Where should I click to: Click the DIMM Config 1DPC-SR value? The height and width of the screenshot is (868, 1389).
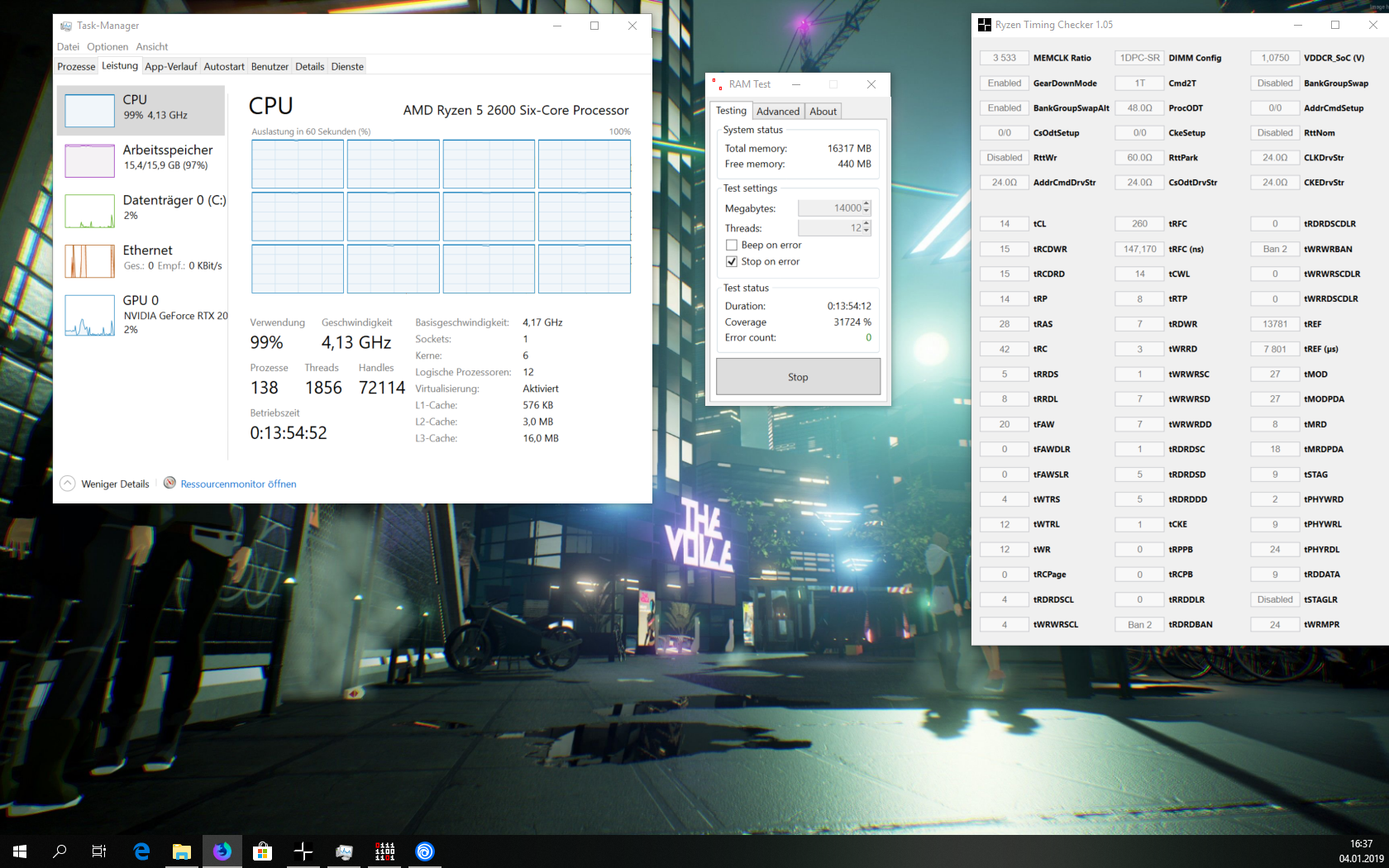point(1139,58)
